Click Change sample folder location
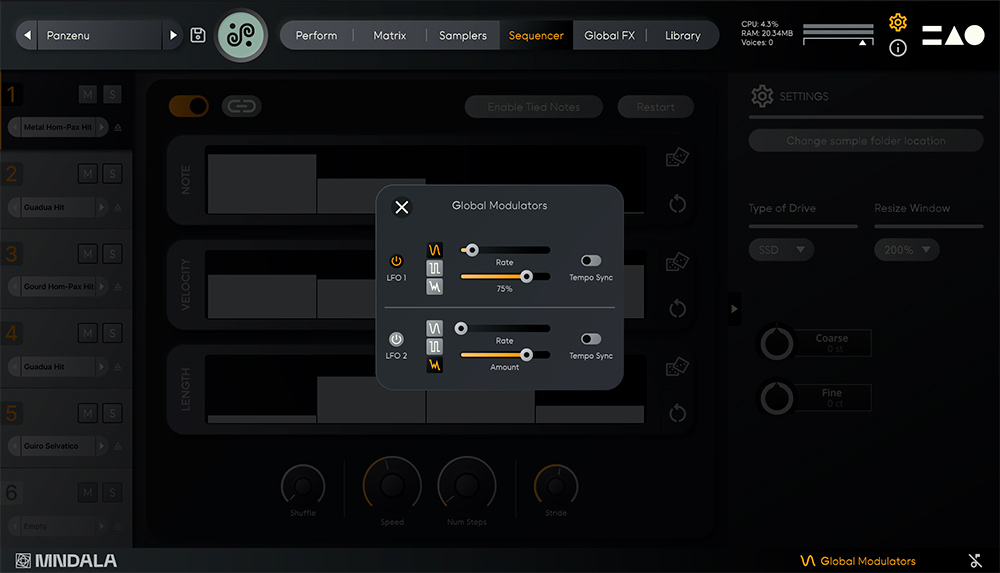The height and width of the screenshot is (573, 1000). tap(865, 141)
